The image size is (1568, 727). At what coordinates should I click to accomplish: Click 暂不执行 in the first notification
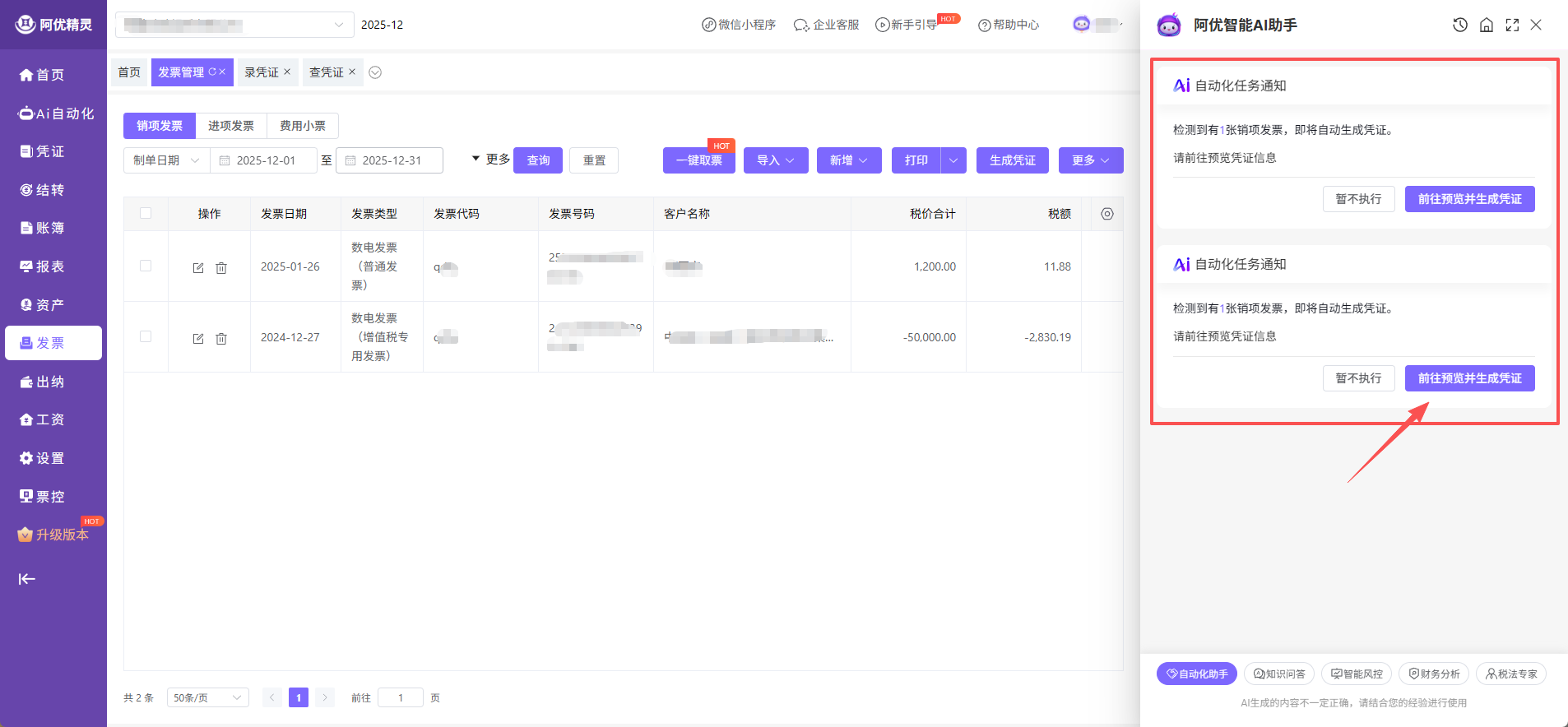tap(1358, 199)
